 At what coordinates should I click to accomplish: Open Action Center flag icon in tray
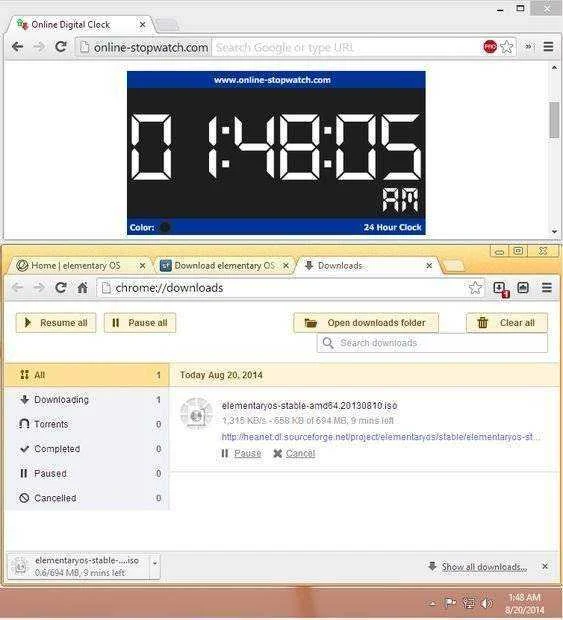[x=450, y=603]
